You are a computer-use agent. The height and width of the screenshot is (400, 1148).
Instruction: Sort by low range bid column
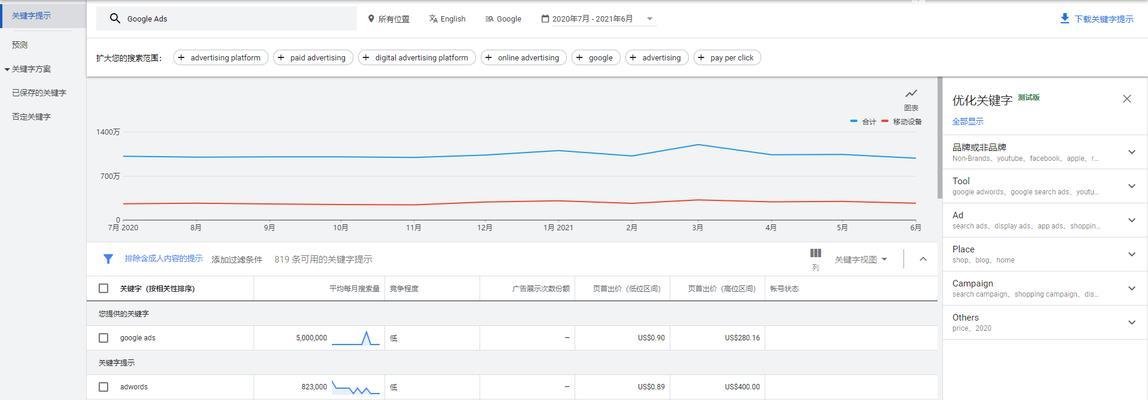pyautogui.click(x=629, y=289)
